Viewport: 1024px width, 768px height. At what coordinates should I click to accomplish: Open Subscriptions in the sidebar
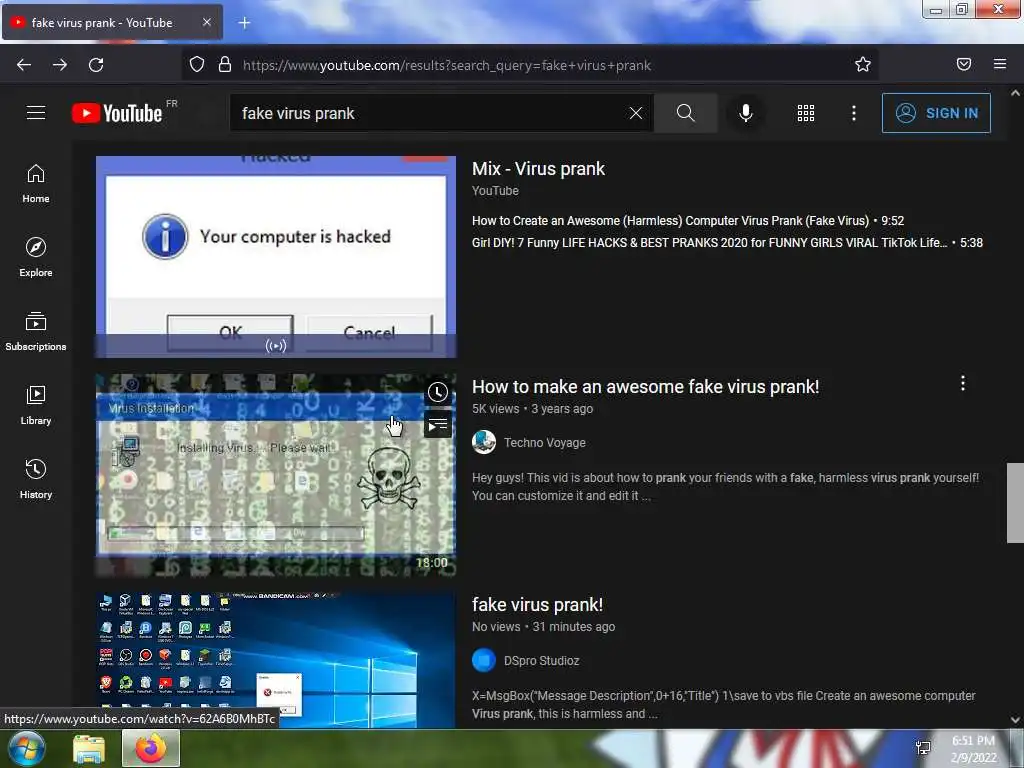tap(36, 331)
